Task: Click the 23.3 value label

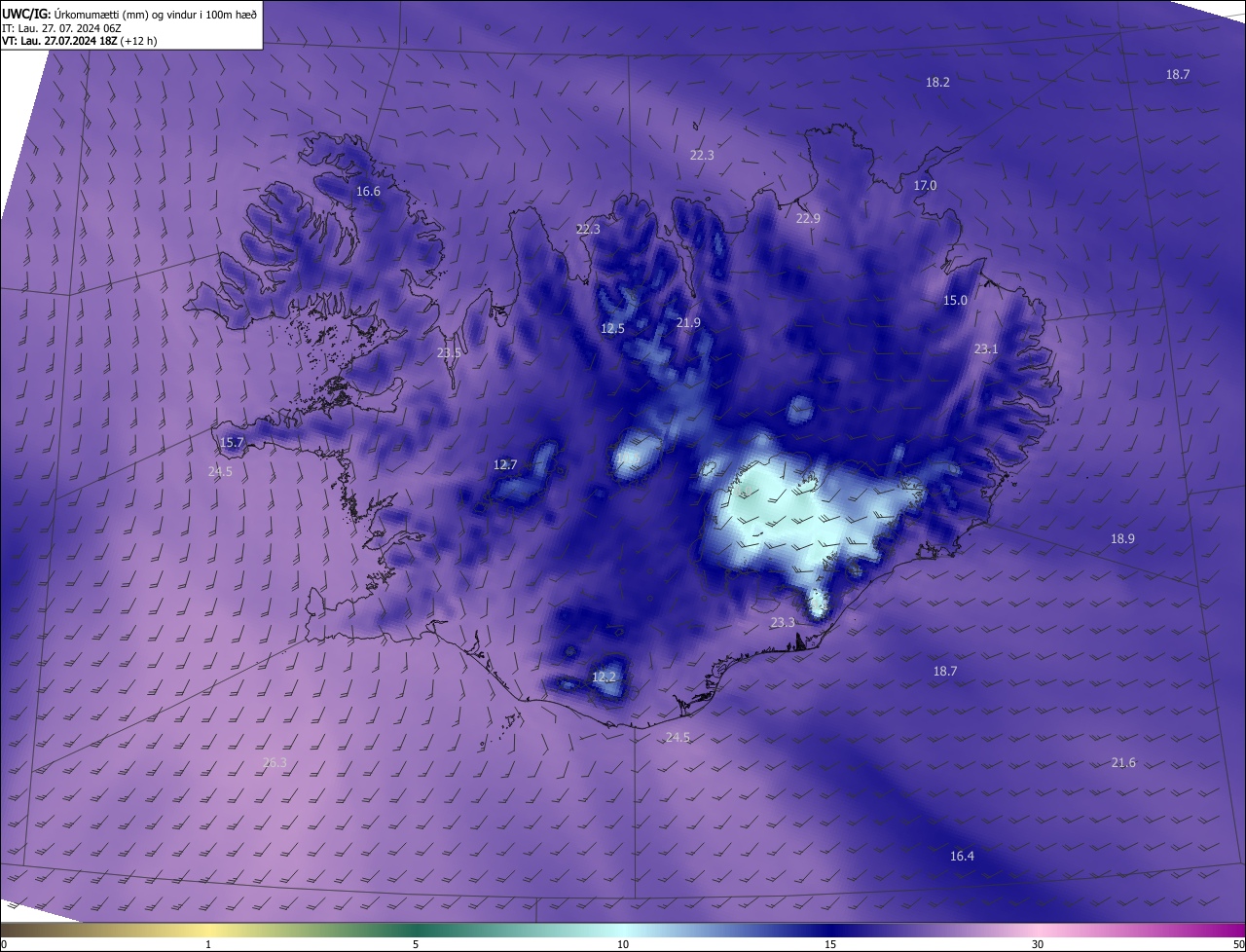Action: [783, 622]
